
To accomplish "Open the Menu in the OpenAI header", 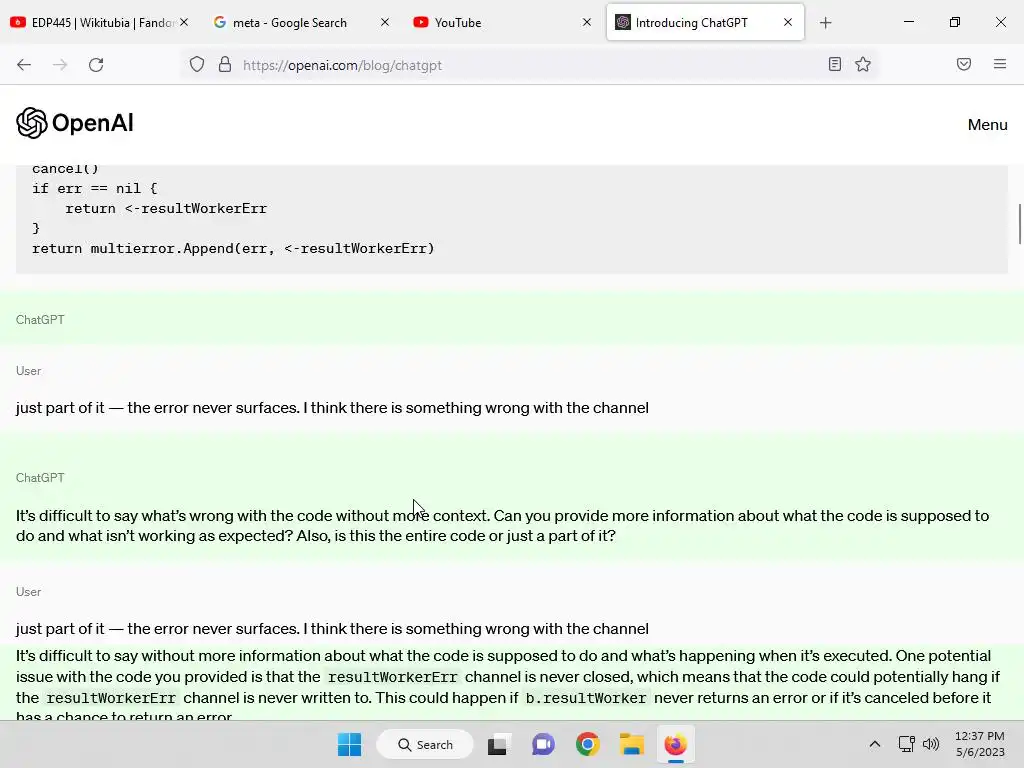I will click(987, 125).
